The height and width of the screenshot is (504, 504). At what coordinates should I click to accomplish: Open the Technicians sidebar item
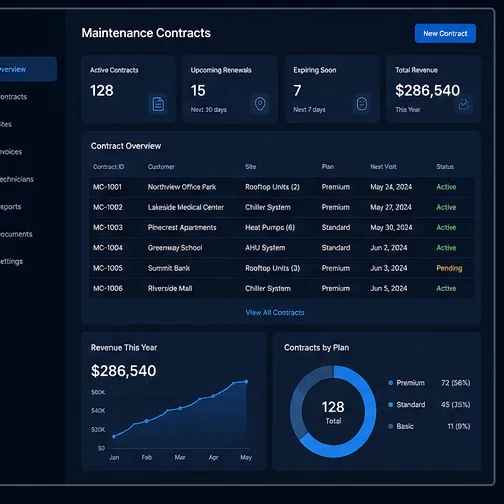tap(17, 179)
